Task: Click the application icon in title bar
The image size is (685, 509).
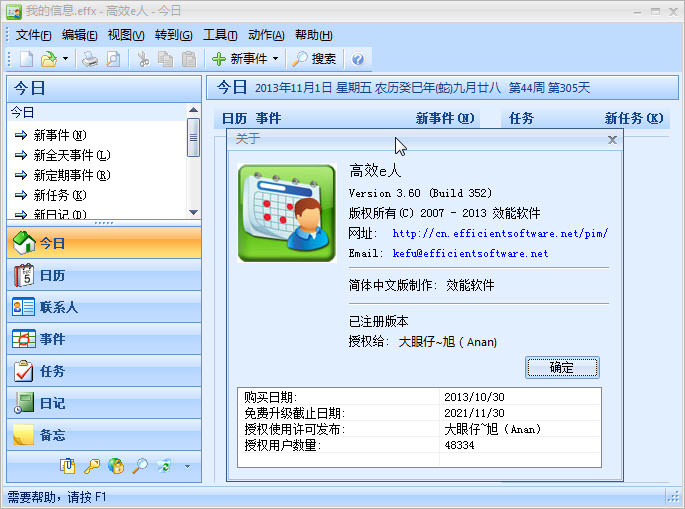Action: click(x=14, y=11)
